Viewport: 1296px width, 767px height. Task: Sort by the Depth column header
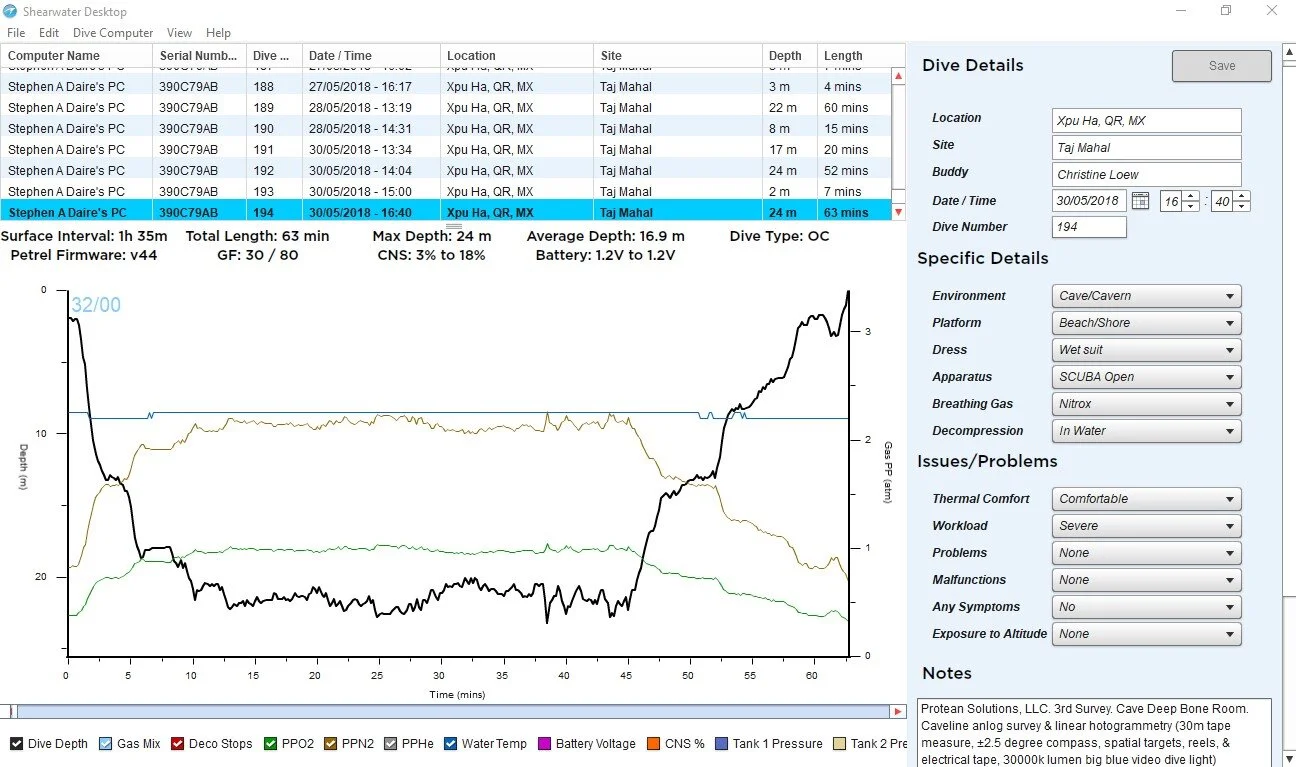[790, 56]
